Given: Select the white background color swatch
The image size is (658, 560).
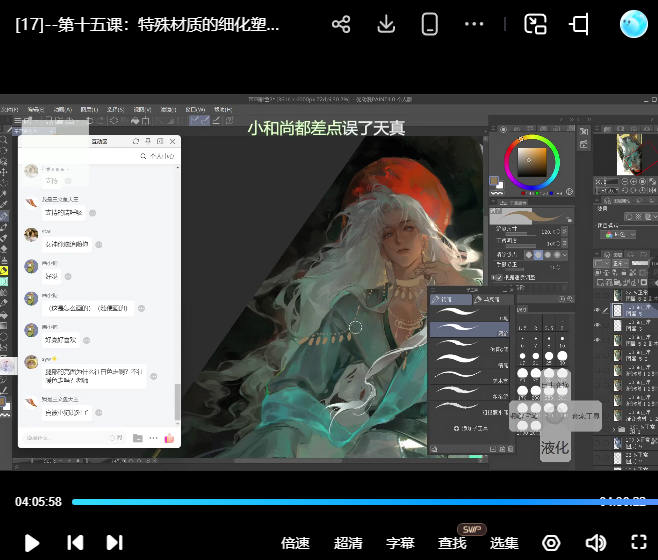Looking at the screenshot, I should click(499, 185).
